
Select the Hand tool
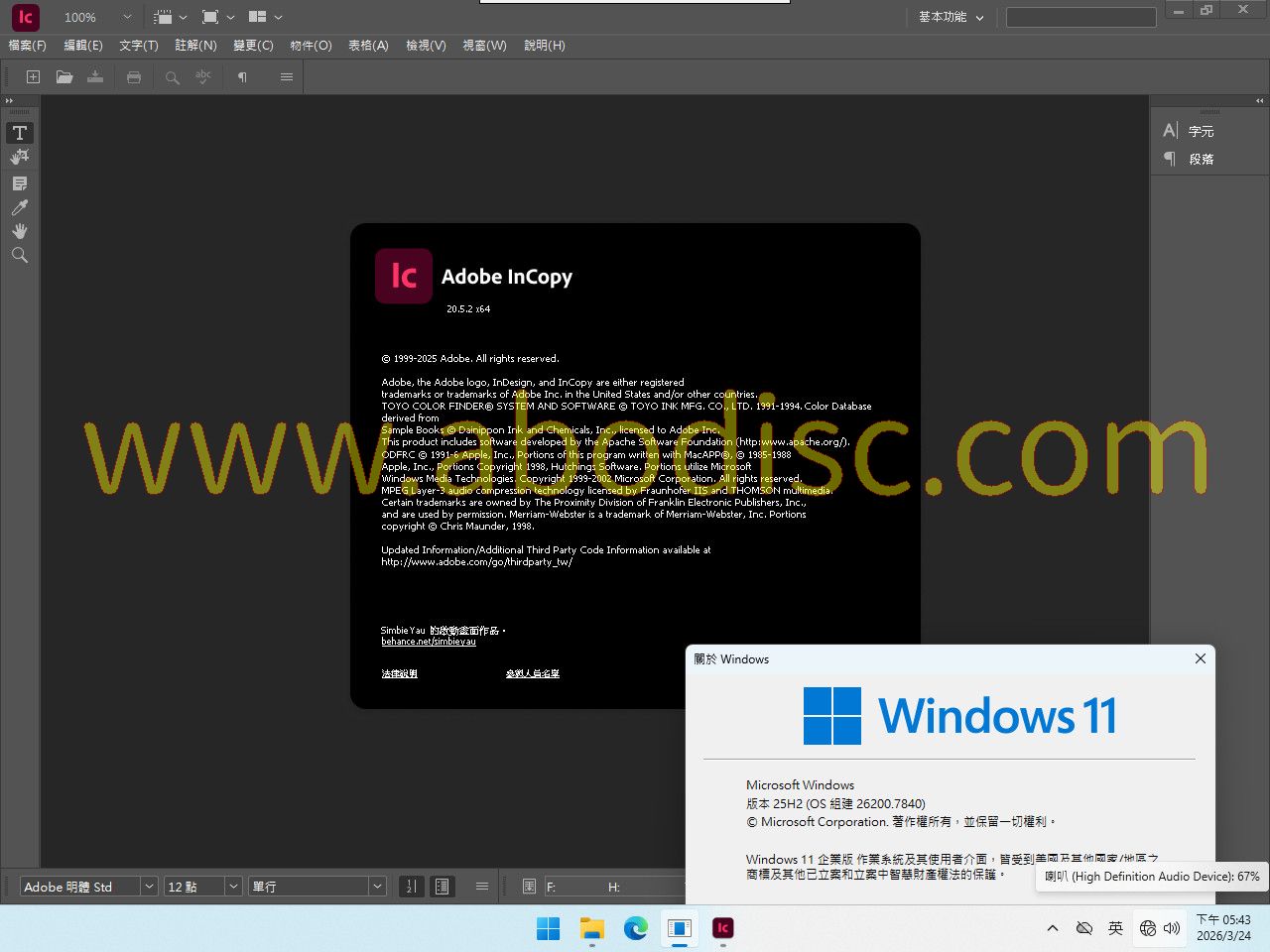pyautogui.click(x=20, y=231)
